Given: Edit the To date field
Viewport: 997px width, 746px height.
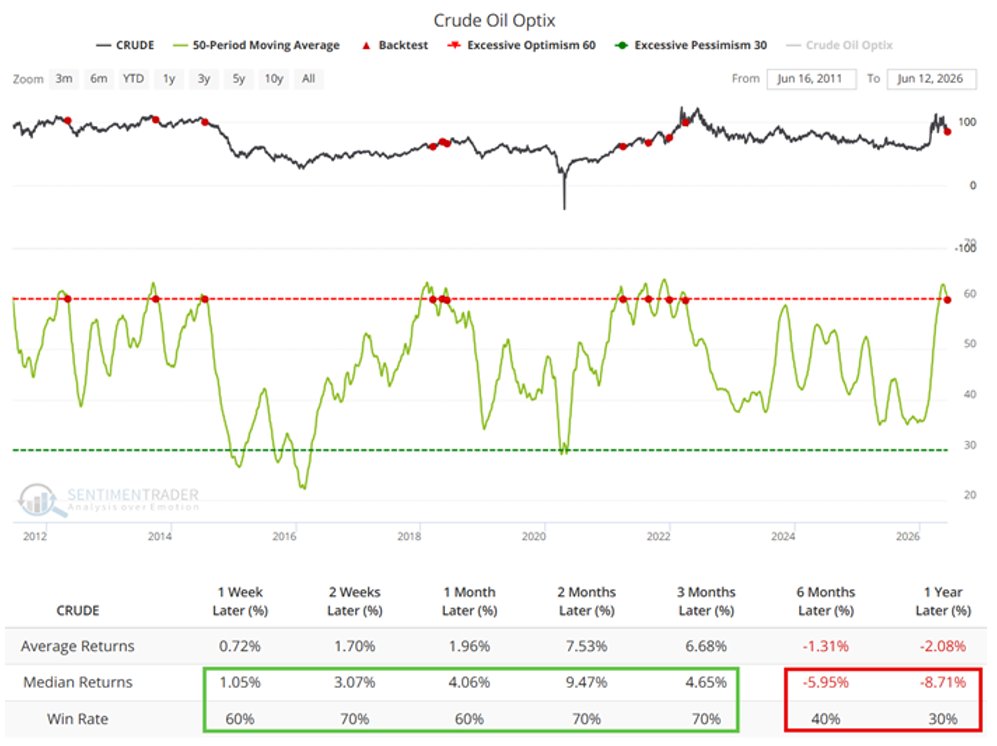Looking at the screenshot, I should [x=931, y=79].
